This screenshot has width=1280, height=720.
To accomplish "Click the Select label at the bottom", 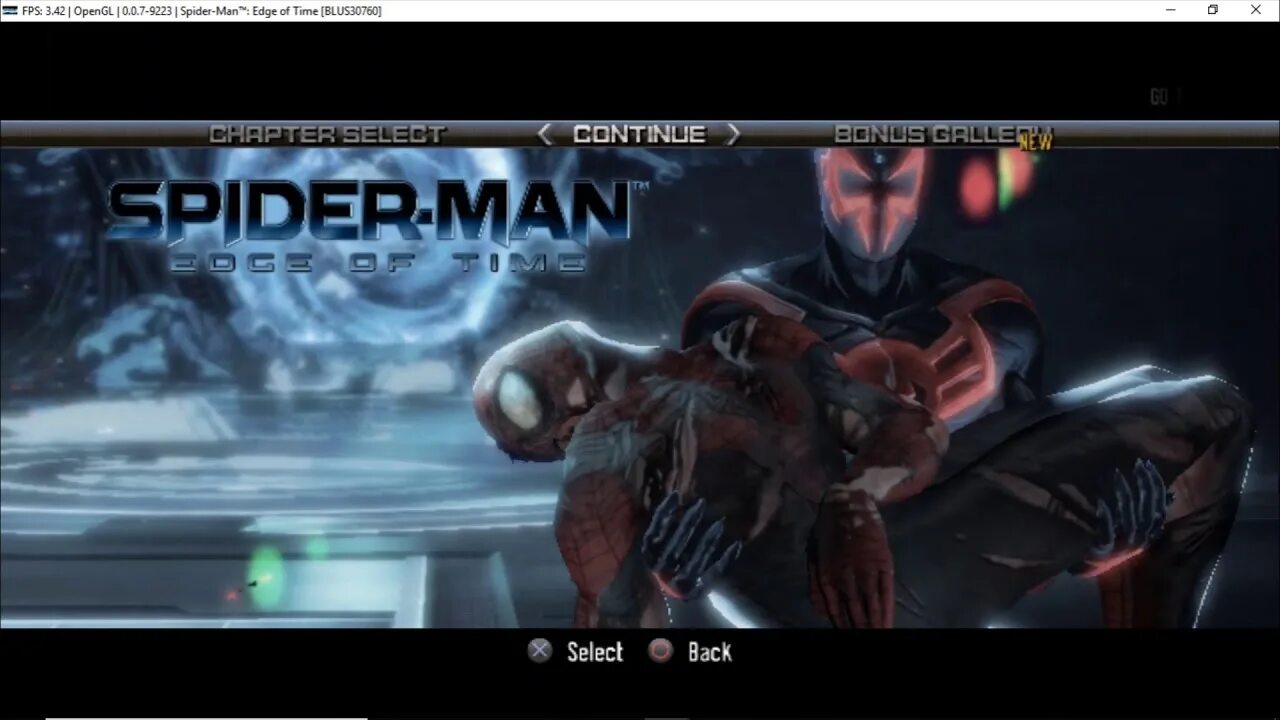I will (595, 652).
